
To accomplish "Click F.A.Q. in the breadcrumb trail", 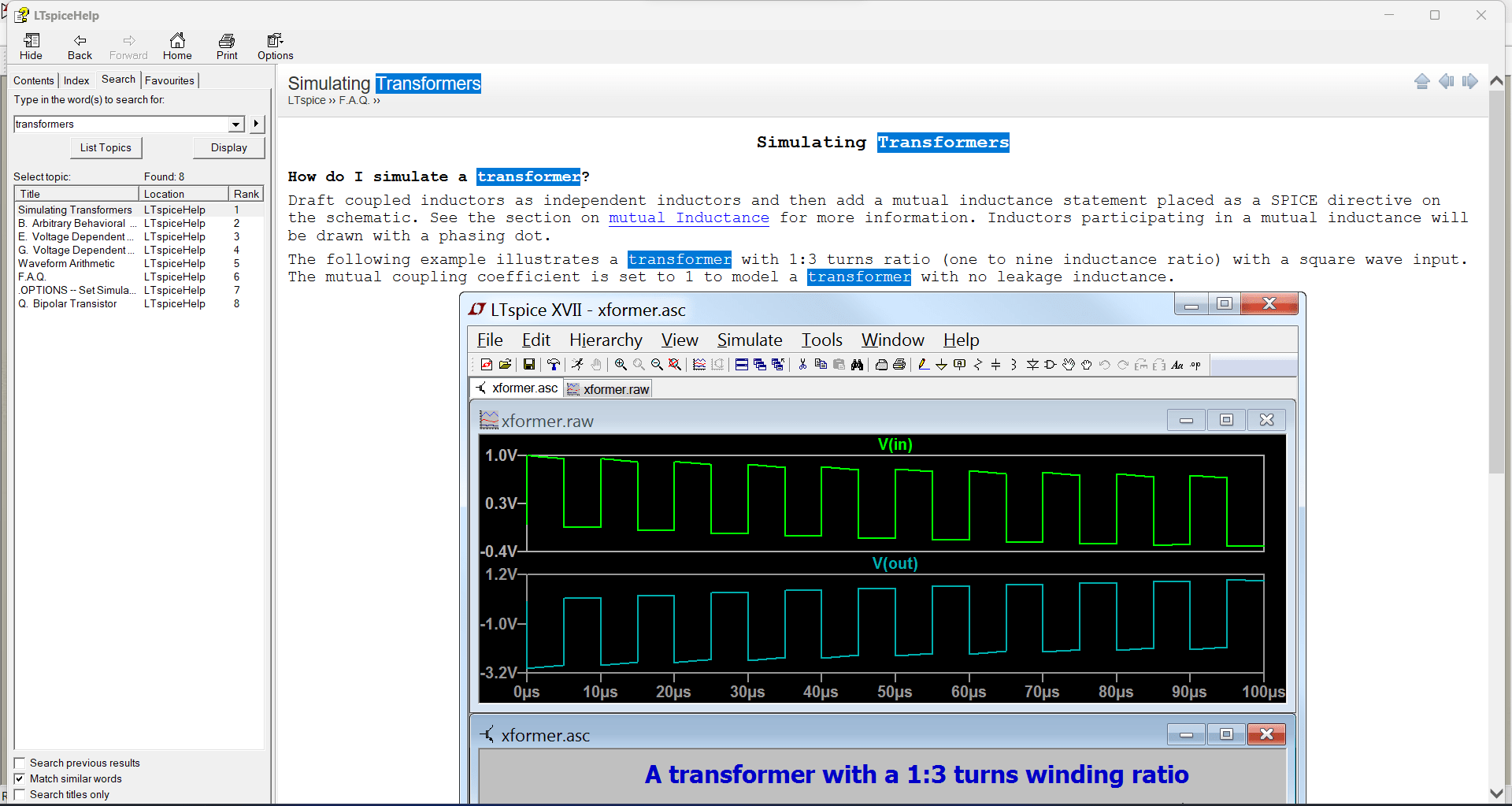I will click(354, 100).
